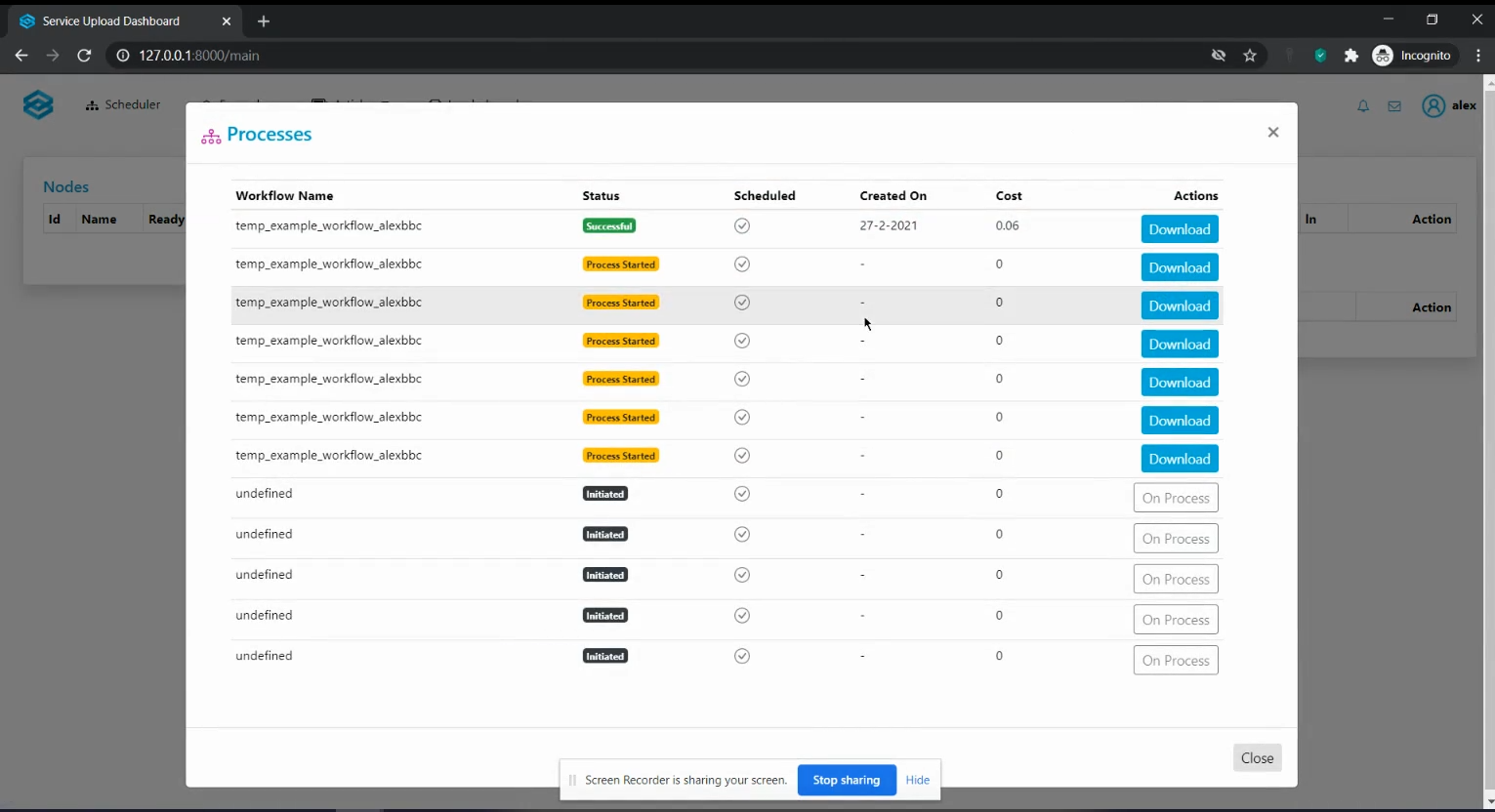Viewport: 1495px width, 812px height.
Task: Click Stop sharing in screen recorder bar
Action: pos(846,781)
